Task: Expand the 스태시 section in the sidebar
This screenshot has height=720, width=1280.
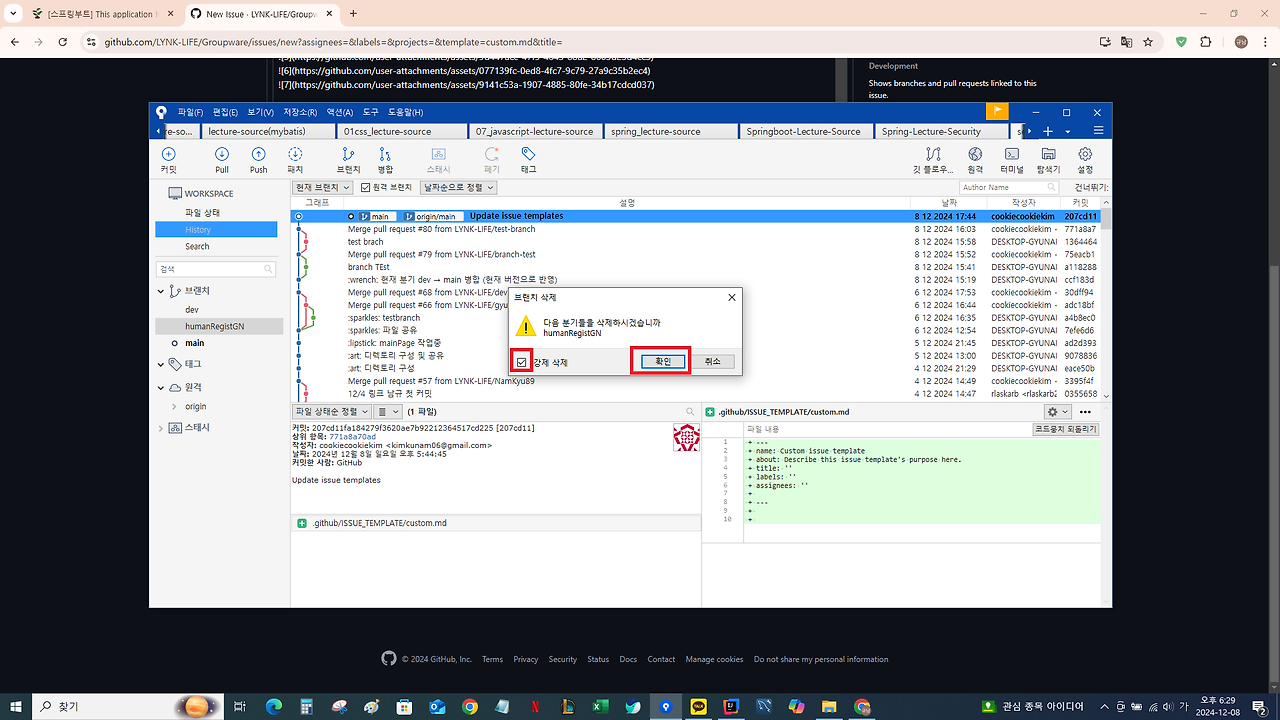Action: coord(161,428)
